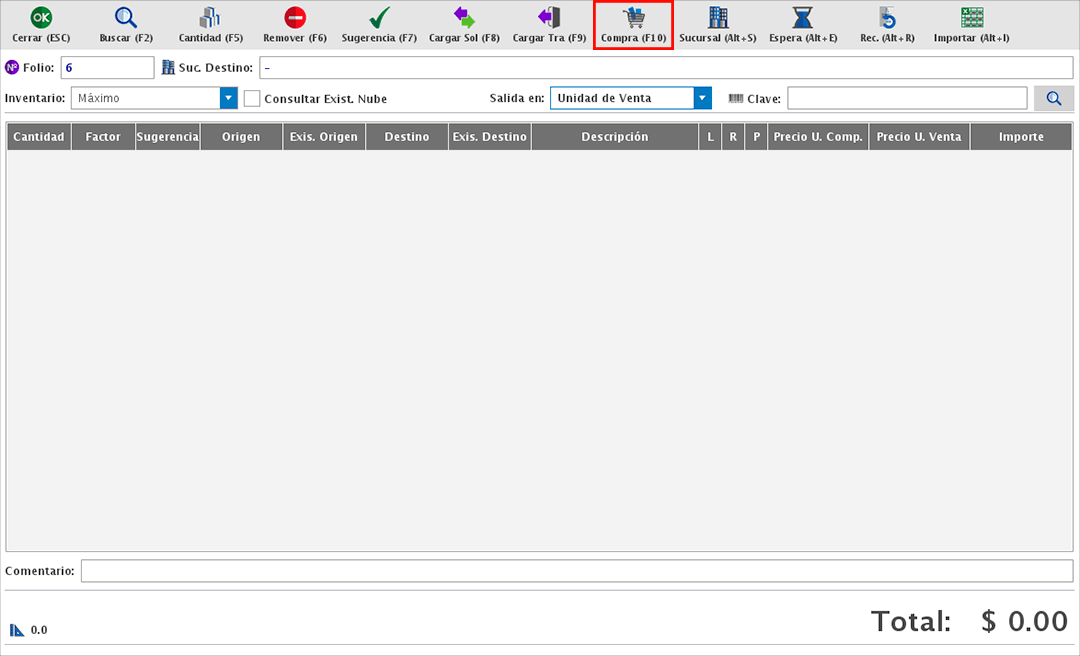
Task: Click Espera (Alt+E) hourglass icon
Action: (x=802, y=18)
